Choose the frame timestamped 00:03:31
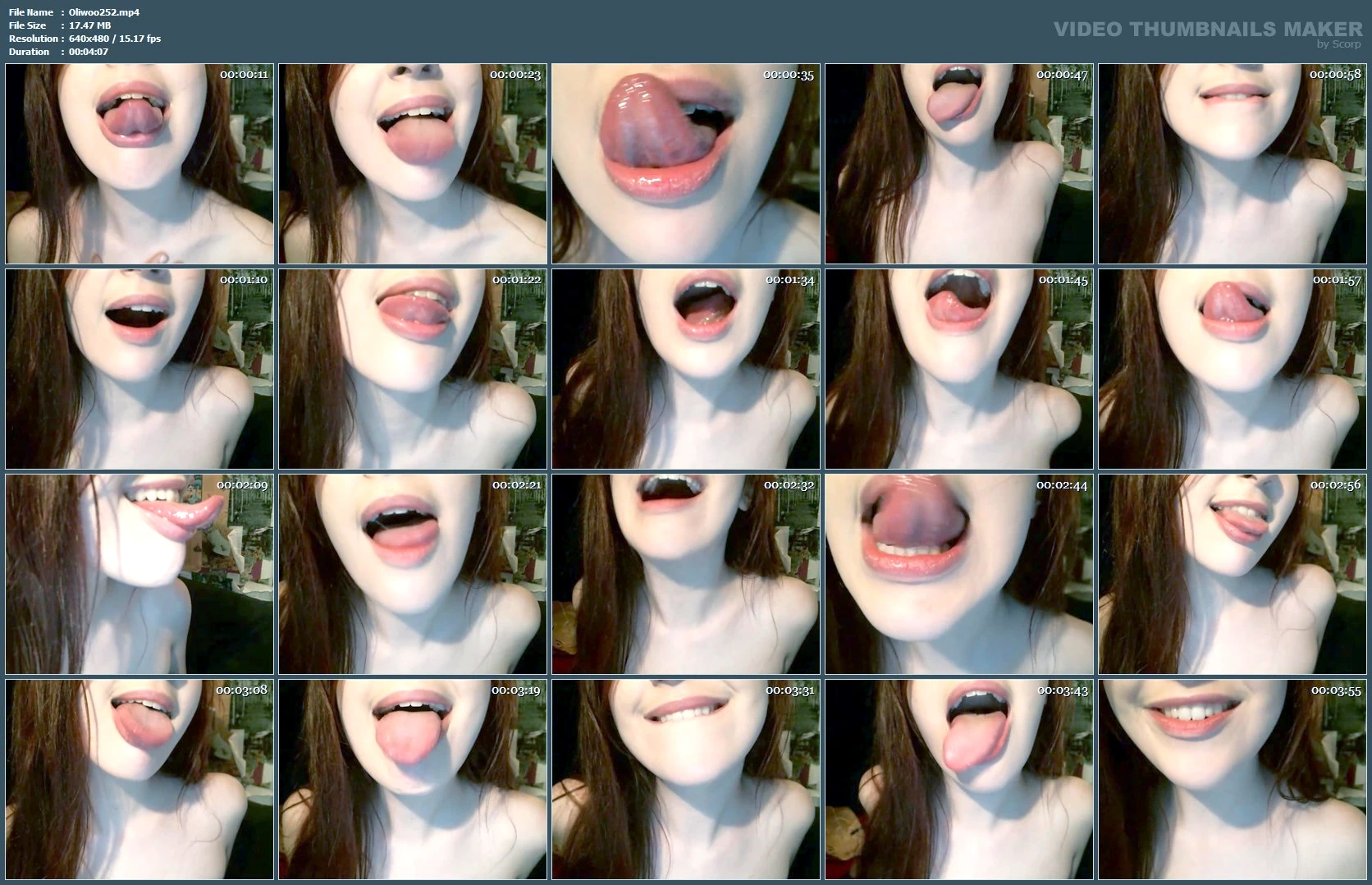 (686, 779)
